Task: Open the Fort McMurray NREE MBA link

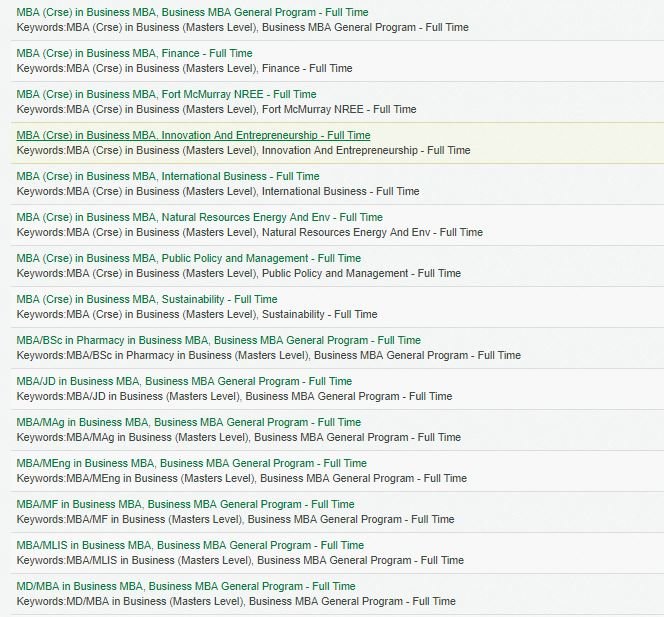Action: (x=166, y=94)
